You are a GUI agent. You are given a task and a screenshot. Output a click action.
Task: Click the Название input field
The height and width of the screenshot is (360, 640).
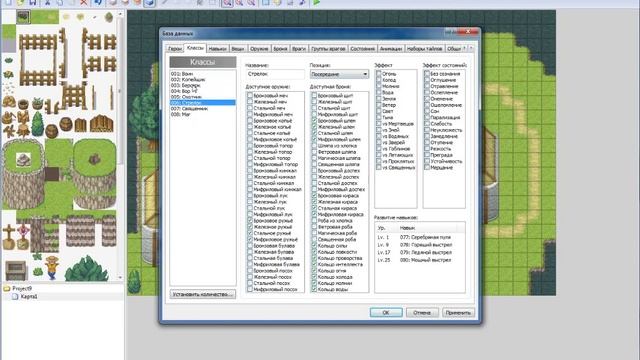tap(275, 74)
